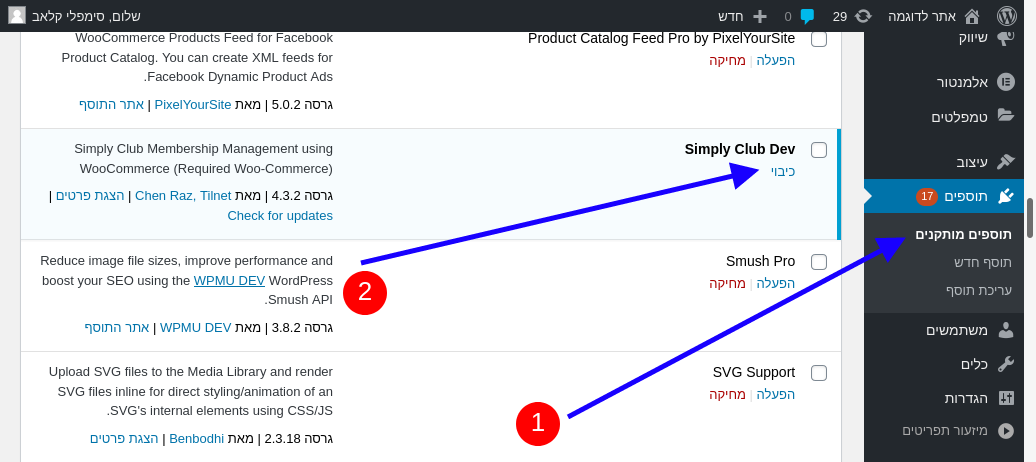Click the WordPress logo icon
1036x462 pixels.
[x=1007, y=16]
